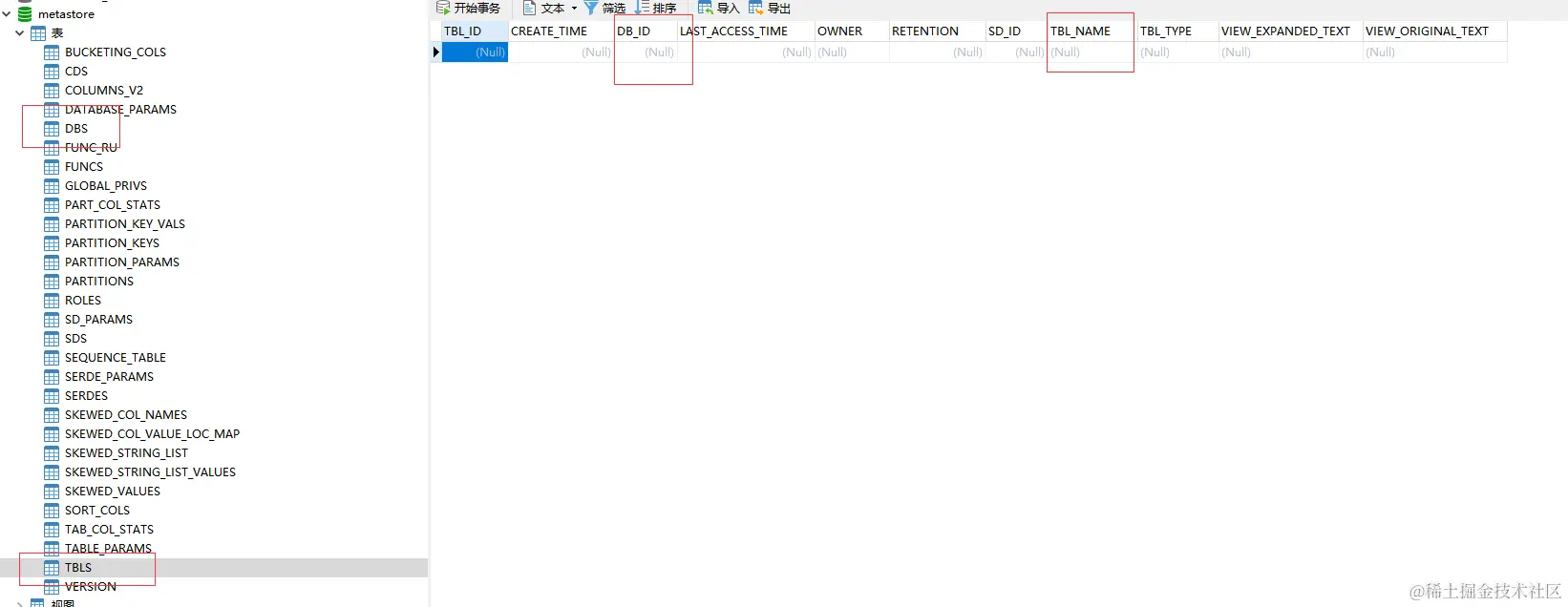The image size is (1568, 607).
Task: Collapse the metastore database node
Action: point(7,14)
